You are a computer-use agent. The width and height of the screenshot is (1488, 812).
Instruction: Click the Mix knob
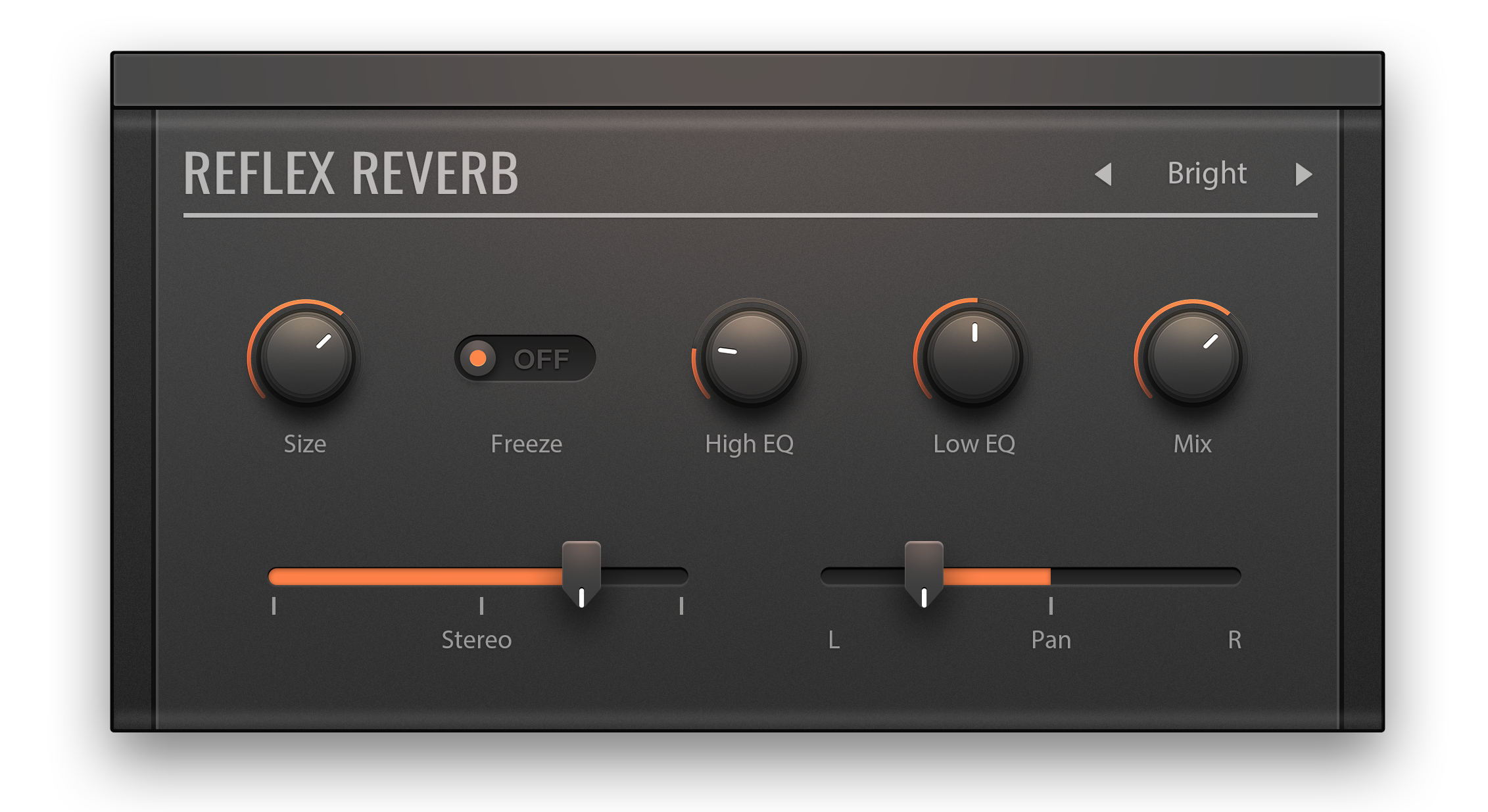[x=1193, y=358]
